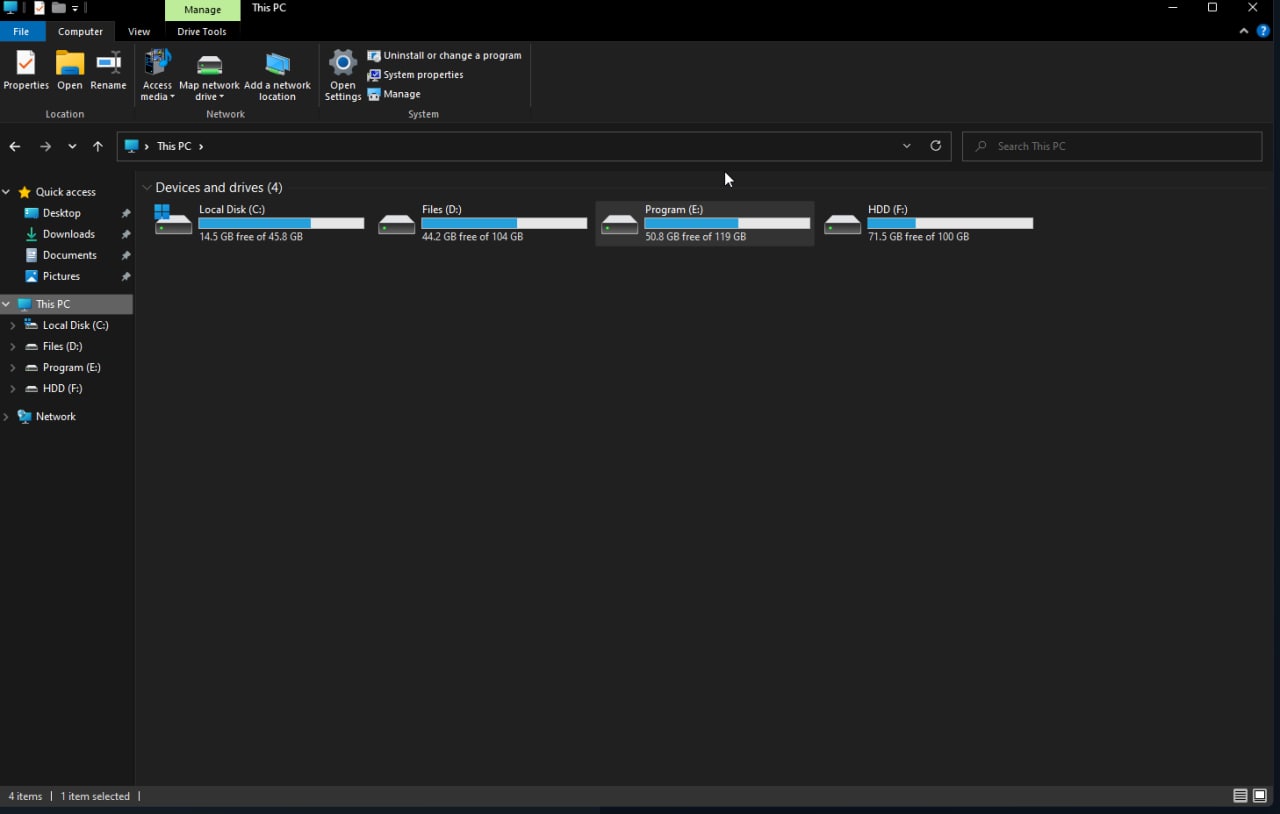The width and height of the screenshot is (1280, 814).
Task: Refresh the This PC view
Action: [936, 146]
